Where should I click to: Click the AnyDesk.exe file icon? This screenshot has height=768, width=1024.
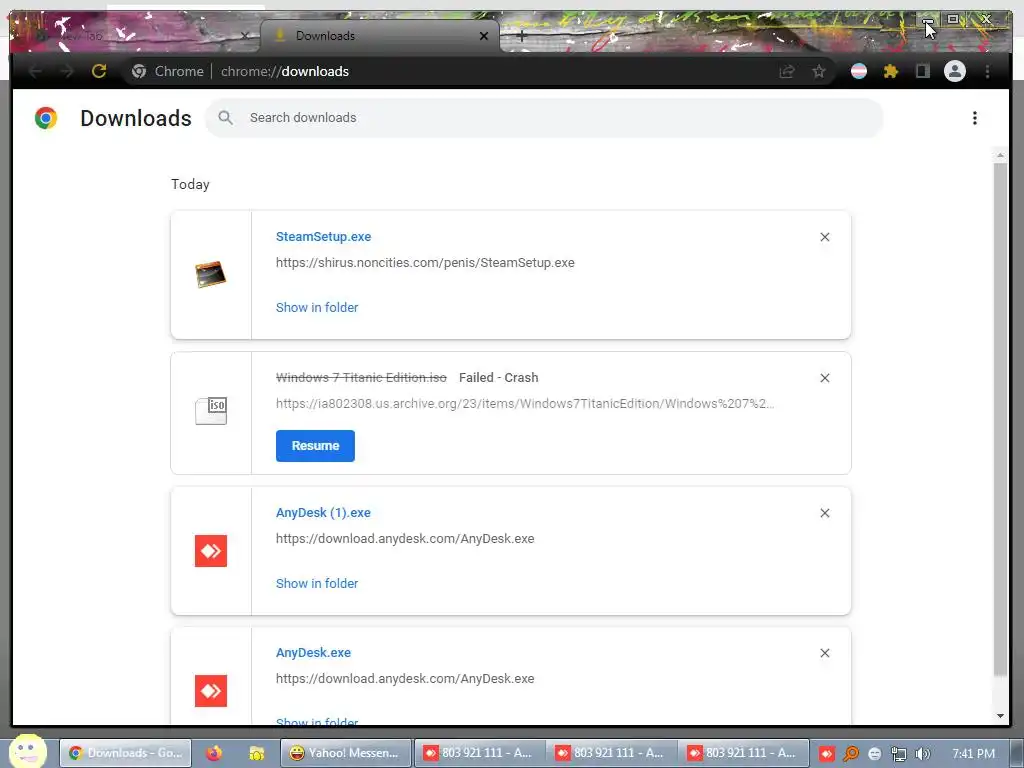tap(211, 691)
